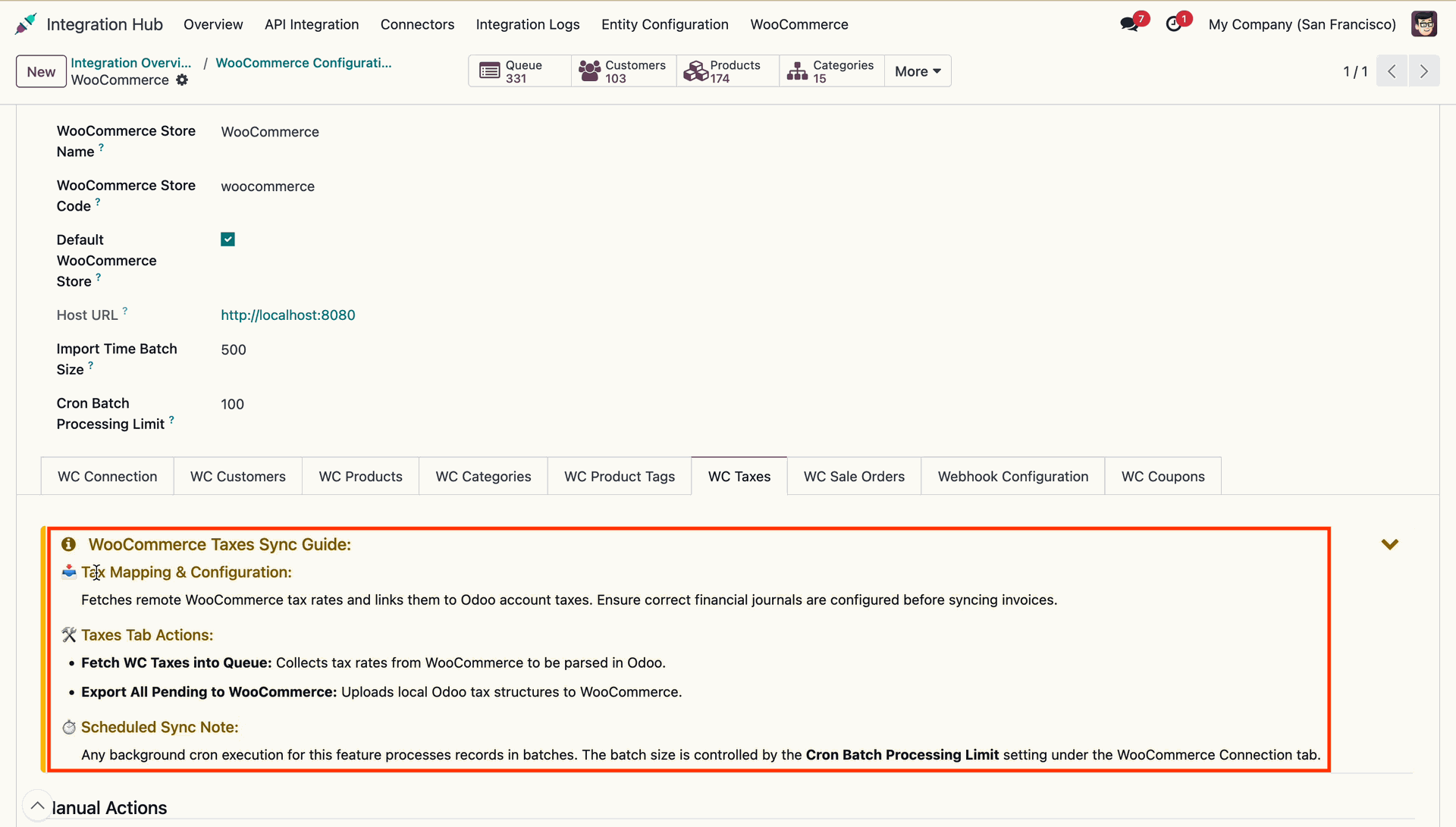
Task: Edit the Cron Batch Processing Limit value
Action: (x=233, y=404)
